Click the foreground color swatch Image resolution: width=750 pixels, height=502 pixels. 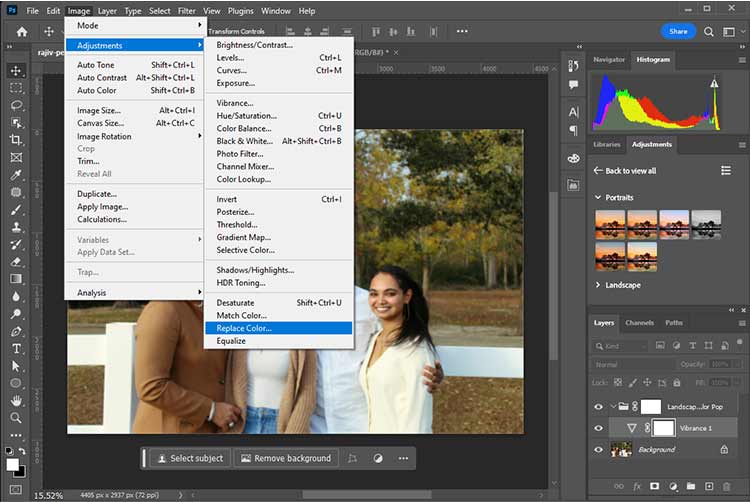pyautogui.click(x=12, y=464)
